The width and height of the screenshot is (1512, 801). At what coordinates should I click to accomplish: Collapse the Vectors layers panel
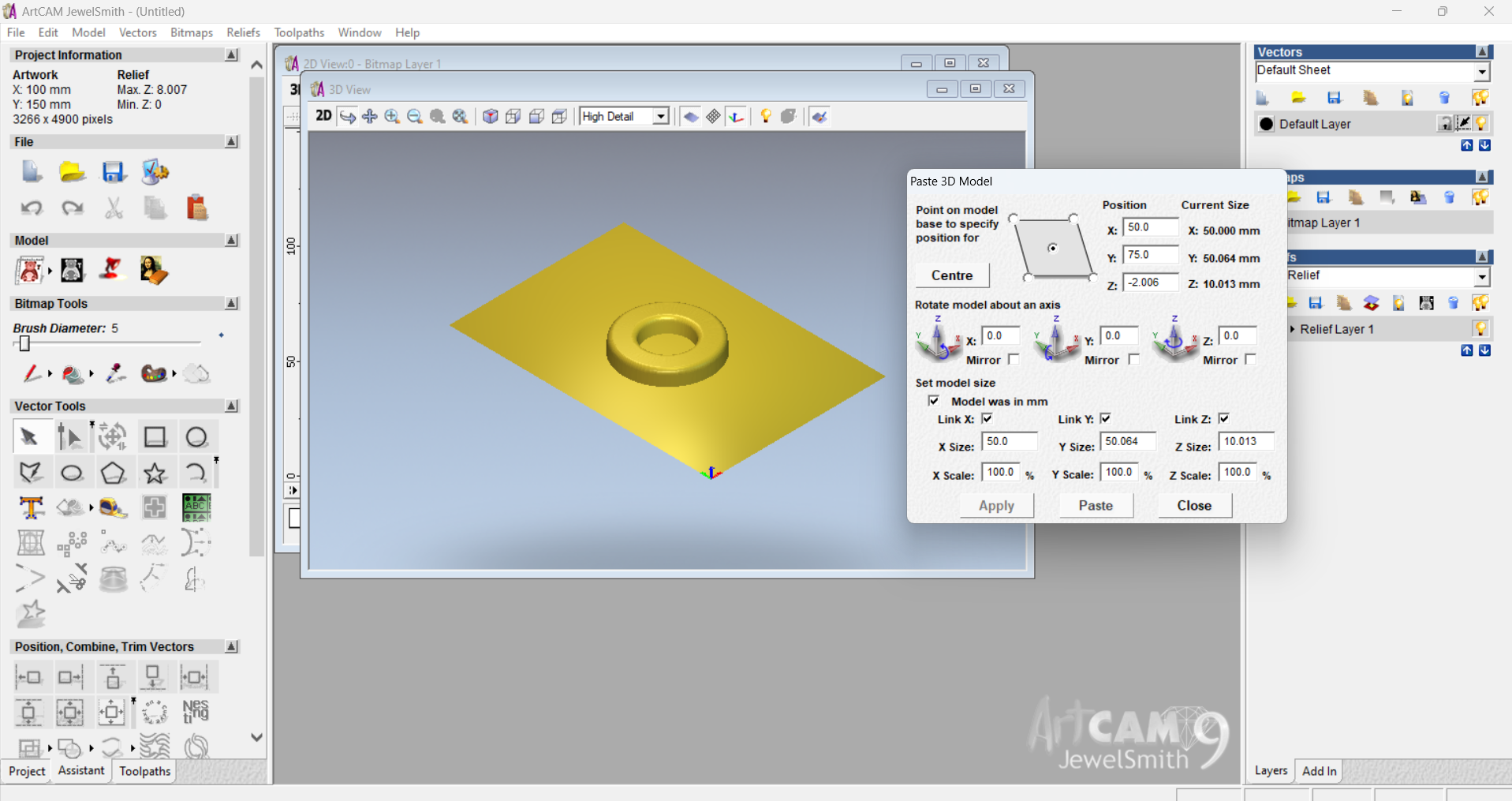[1482, 51]
